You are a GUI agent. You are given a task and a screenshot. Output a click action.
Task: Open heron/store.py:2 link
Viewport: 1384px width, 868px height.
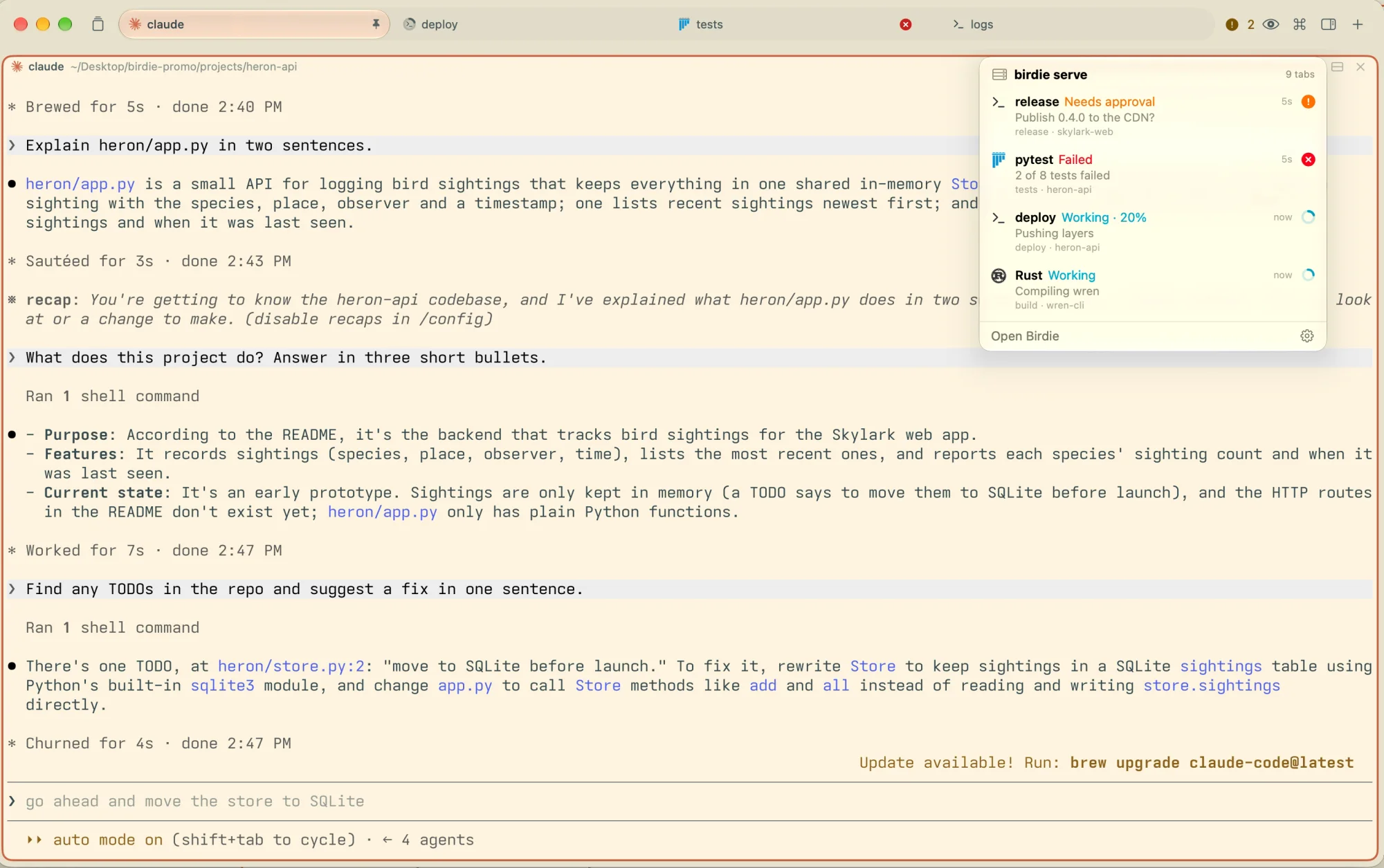[291, 666]
